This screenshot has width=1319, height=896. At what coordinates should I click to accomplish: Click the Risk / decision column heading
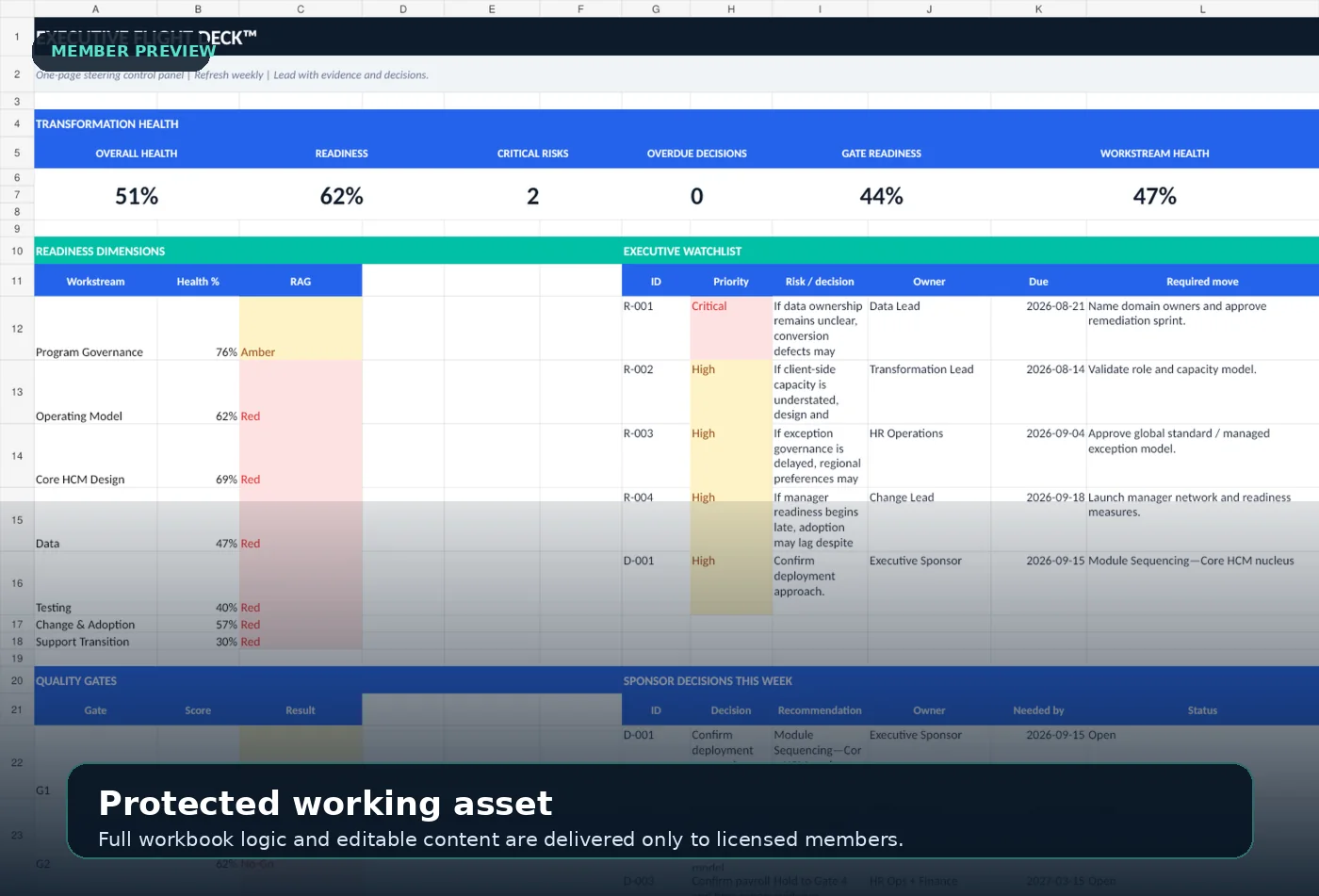pyautogui.click(x=820, y=282)
